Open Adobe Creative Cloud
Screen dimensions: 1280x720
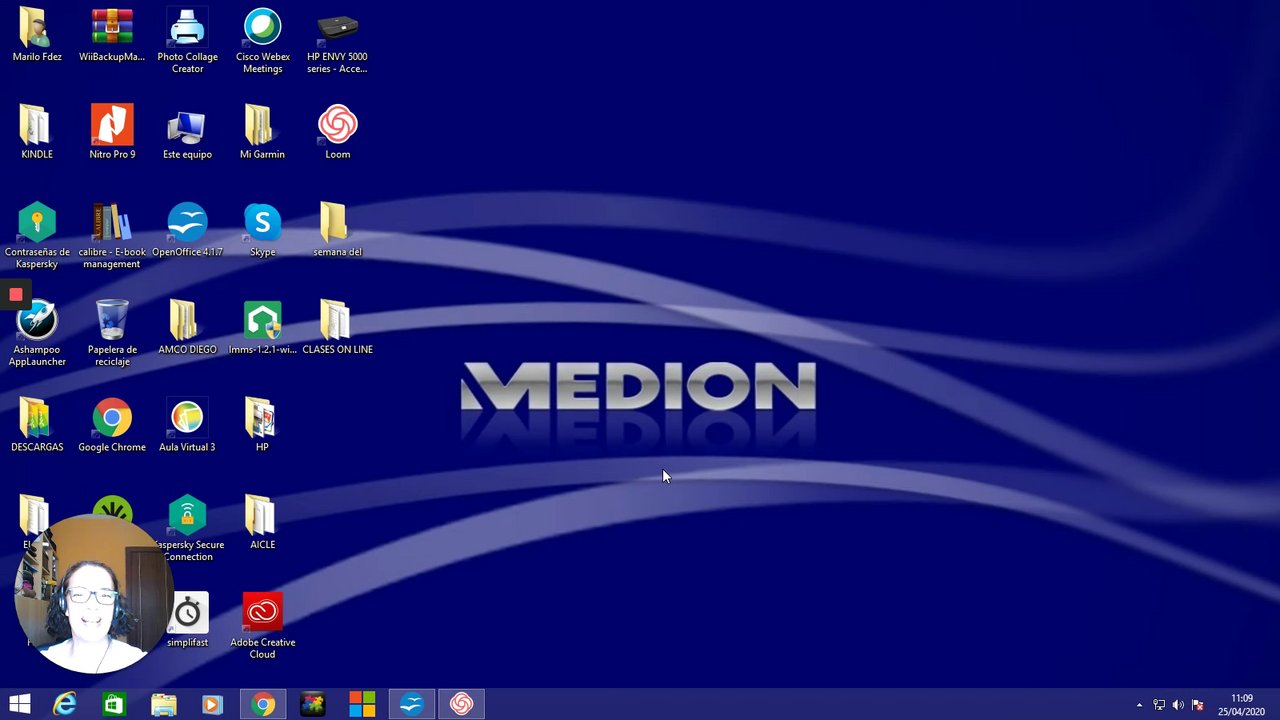pyautogui.click(x=262, y=626)
